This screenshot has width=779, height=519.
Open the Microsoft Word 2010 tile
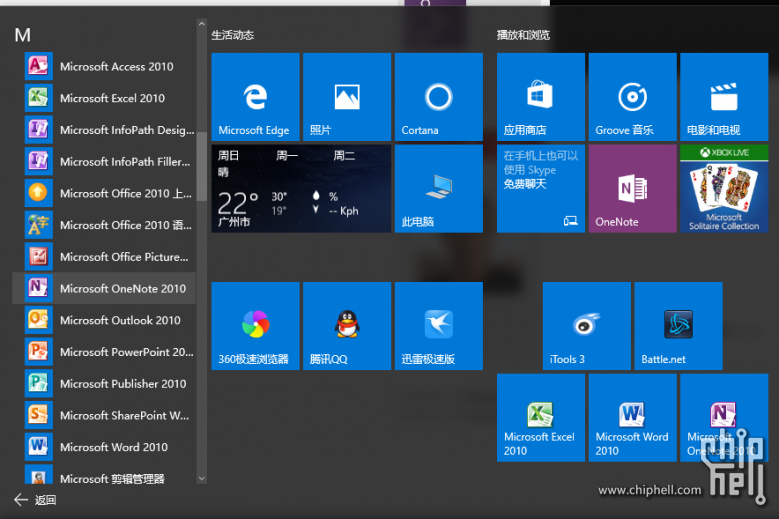click(632, 418)
